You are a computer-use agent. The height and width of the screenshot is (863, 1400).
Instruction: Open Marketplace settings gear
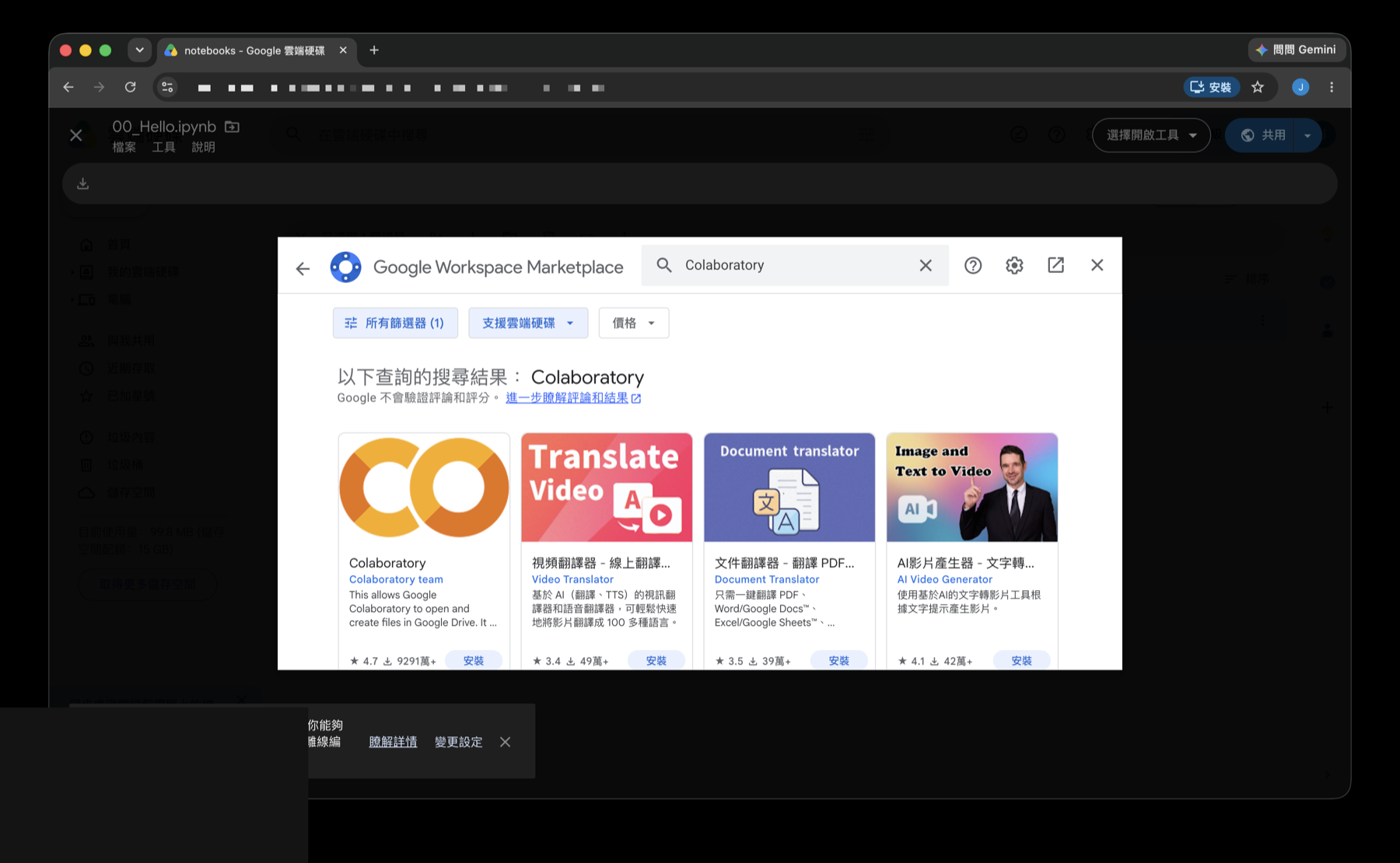[x=1014, y=265]
